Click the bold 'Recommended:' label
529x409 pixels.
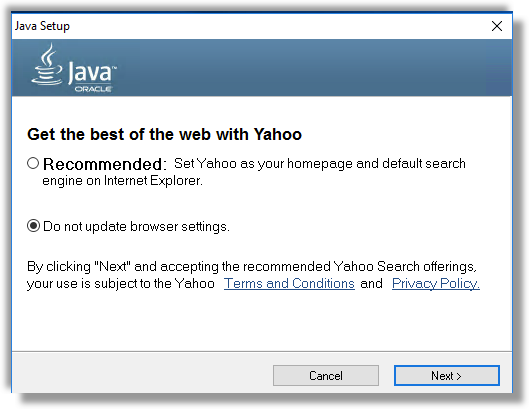pos(105,164)
